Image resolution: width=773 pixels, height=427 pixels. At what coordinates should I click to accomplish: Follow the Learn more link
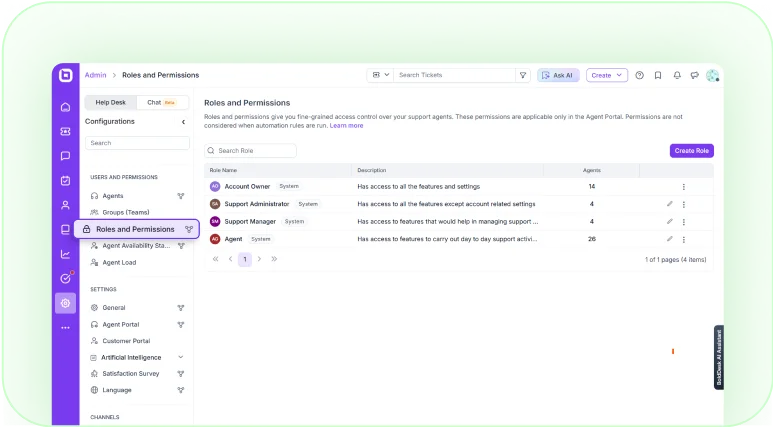[347, 126]
